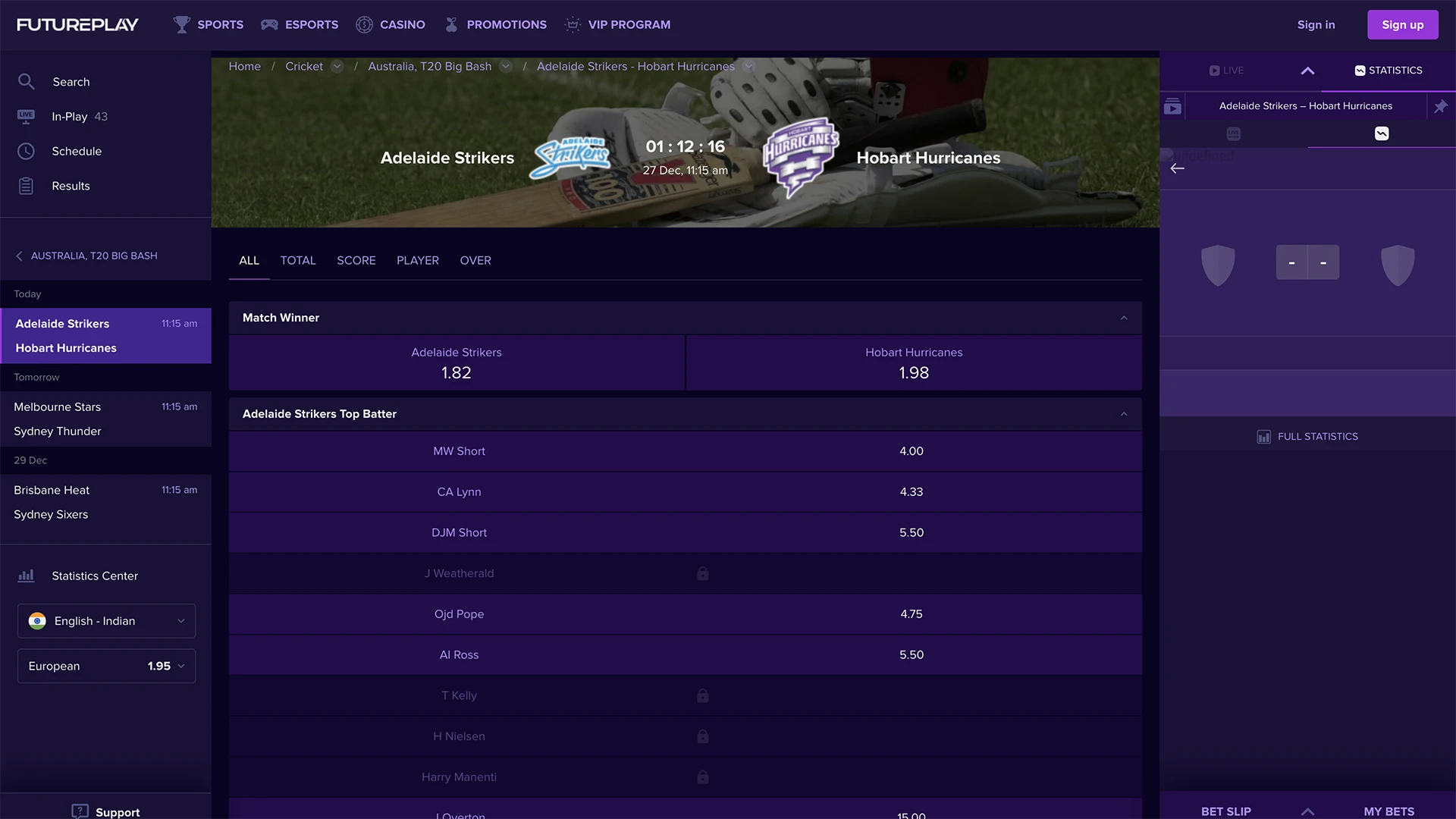Image resolution: width=1456 pixels, height=819 pixels.
Task: Open the European odds format dropdown
Action: click(x=106, y=666)
